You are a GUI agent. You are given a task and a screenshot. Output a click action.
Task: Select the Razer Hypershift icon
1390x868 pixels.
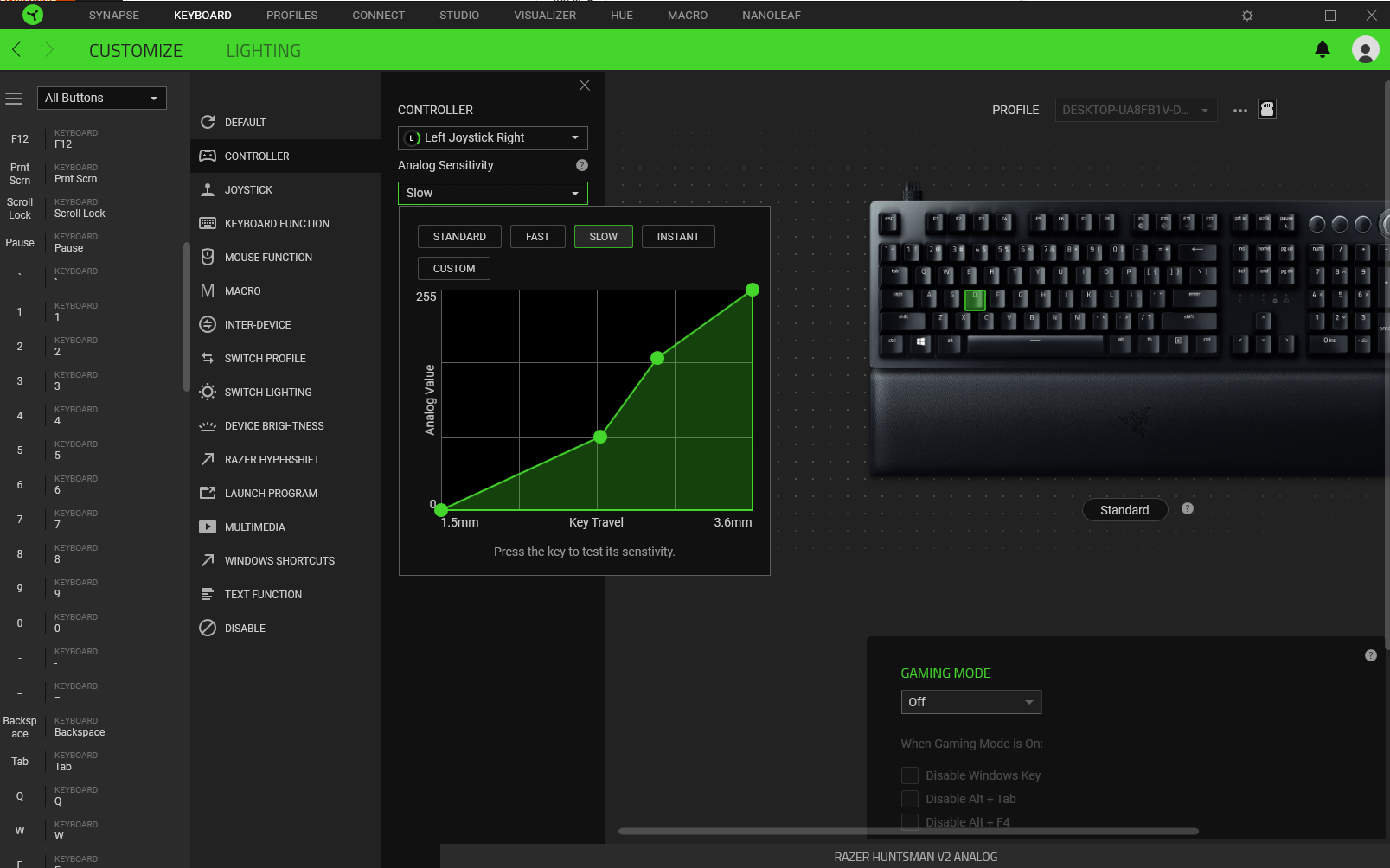tap(208, 459)
